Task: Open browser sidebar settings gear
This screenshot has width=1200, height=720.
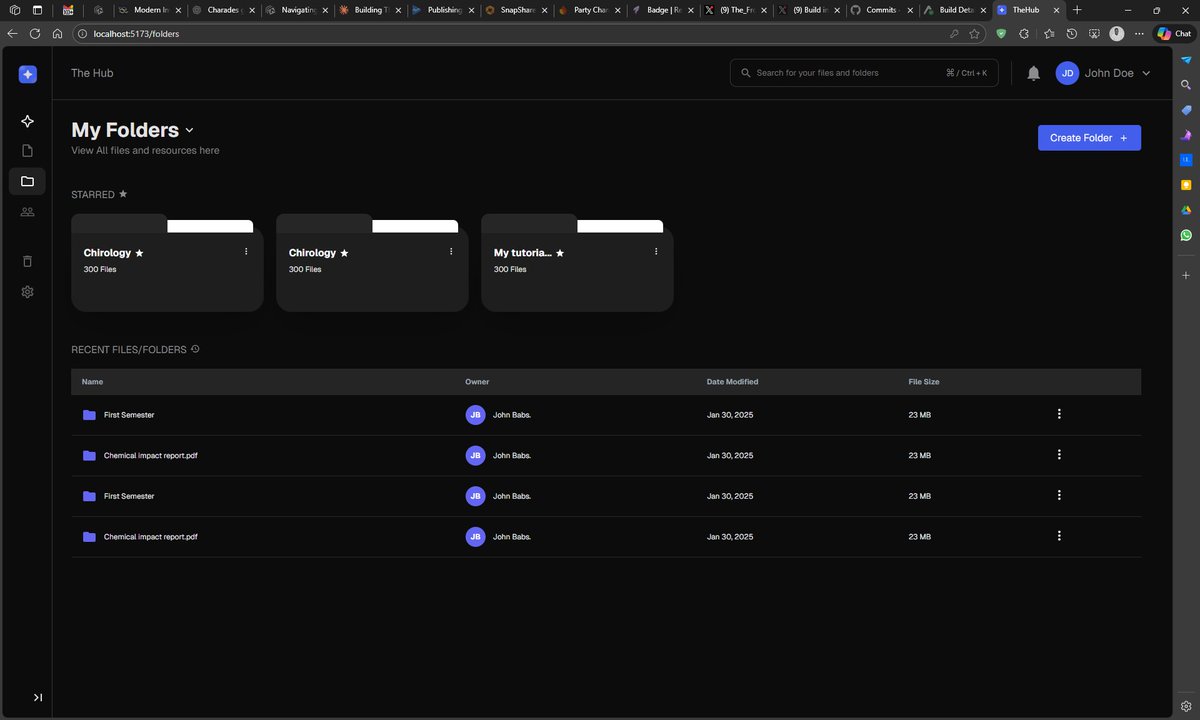Action: pyautogui.click(x=1186, y=706)
